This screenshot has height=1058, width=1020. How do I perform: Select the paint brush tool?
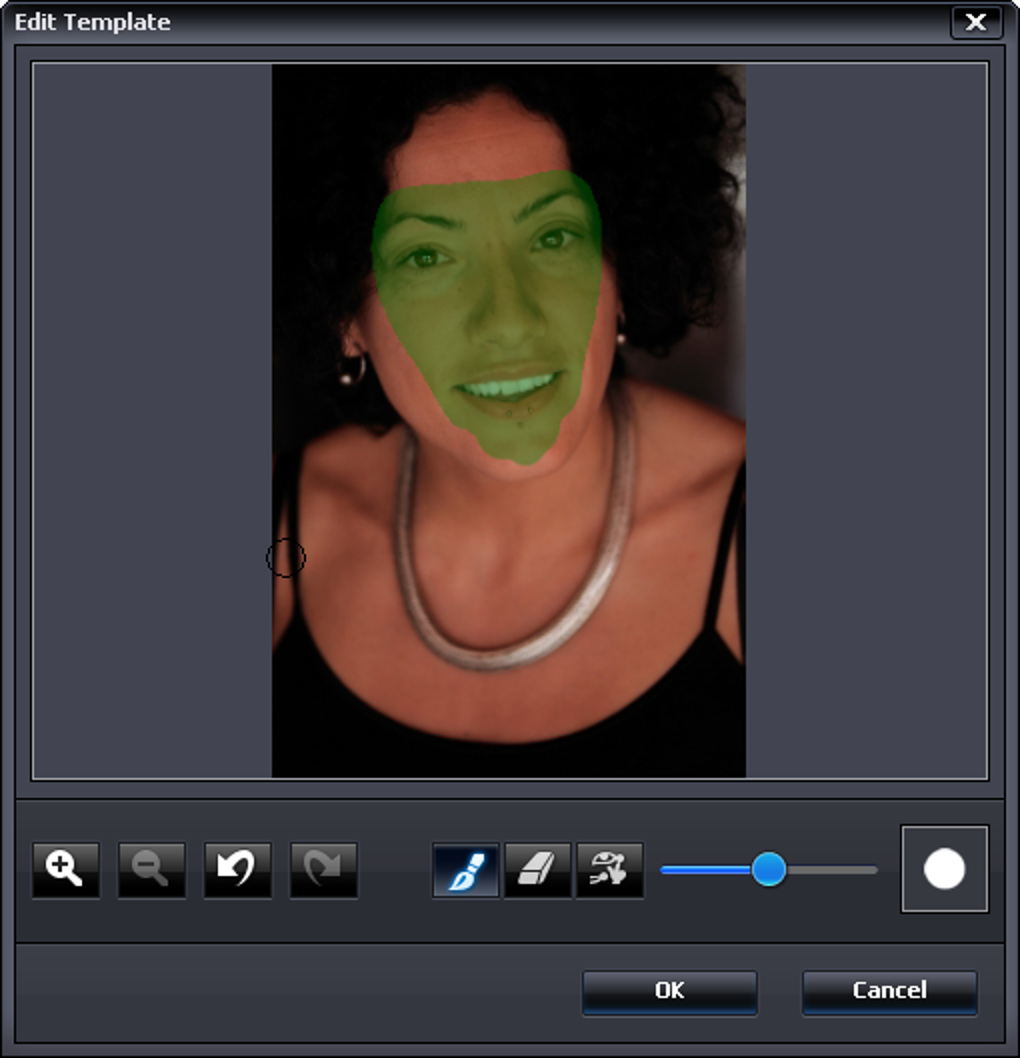pyautogui.click(x=465, y=870)
